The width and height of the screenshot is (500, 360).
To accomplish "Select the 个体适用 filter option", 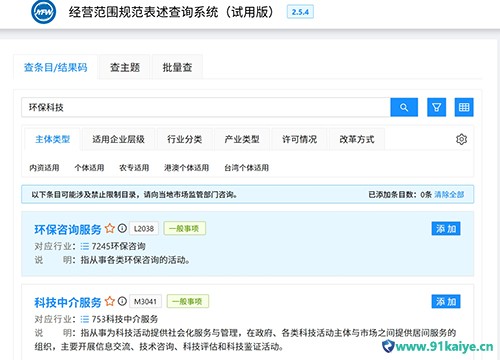I will pyautogui.click(x=89, y=168).
